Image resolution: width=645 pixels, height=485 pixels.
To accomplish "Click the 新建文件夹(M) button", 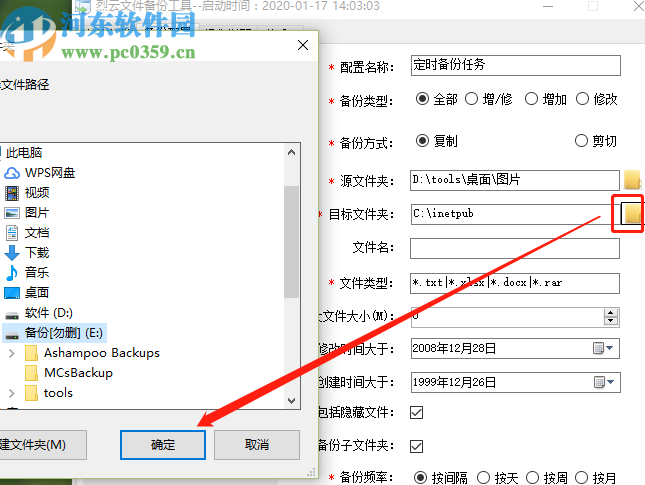I will (x=43, y=445).
